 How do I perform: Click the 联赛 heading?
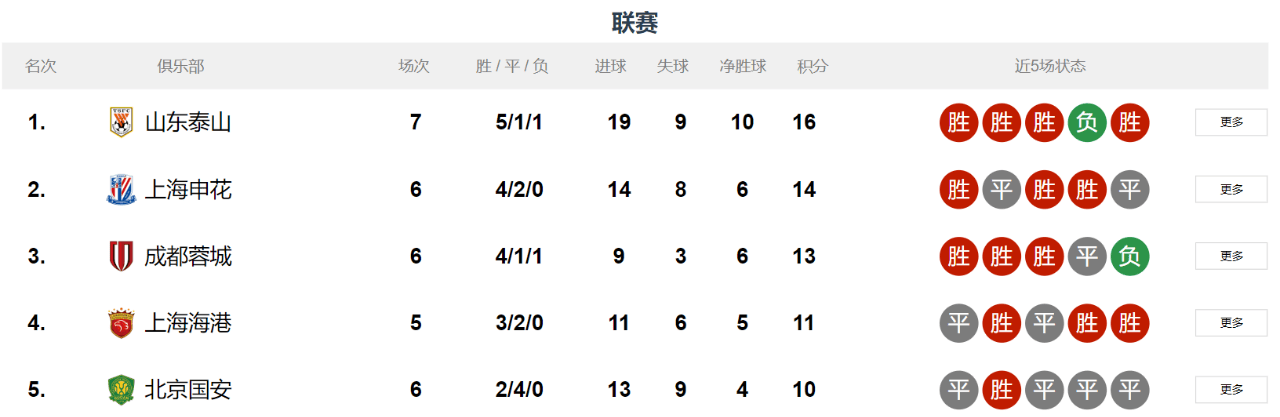635,22
